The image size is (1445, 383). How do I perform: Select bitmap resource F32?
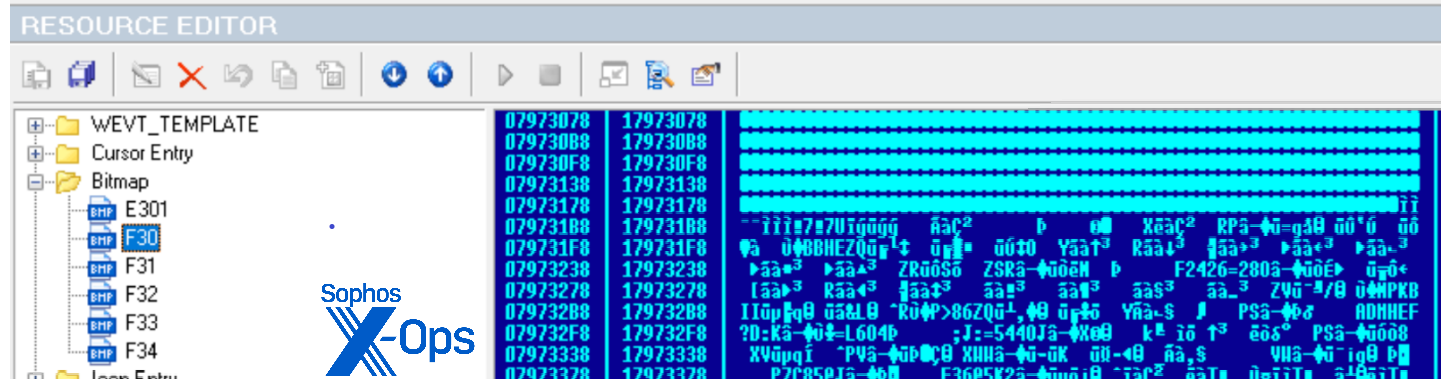click(141, 295)
